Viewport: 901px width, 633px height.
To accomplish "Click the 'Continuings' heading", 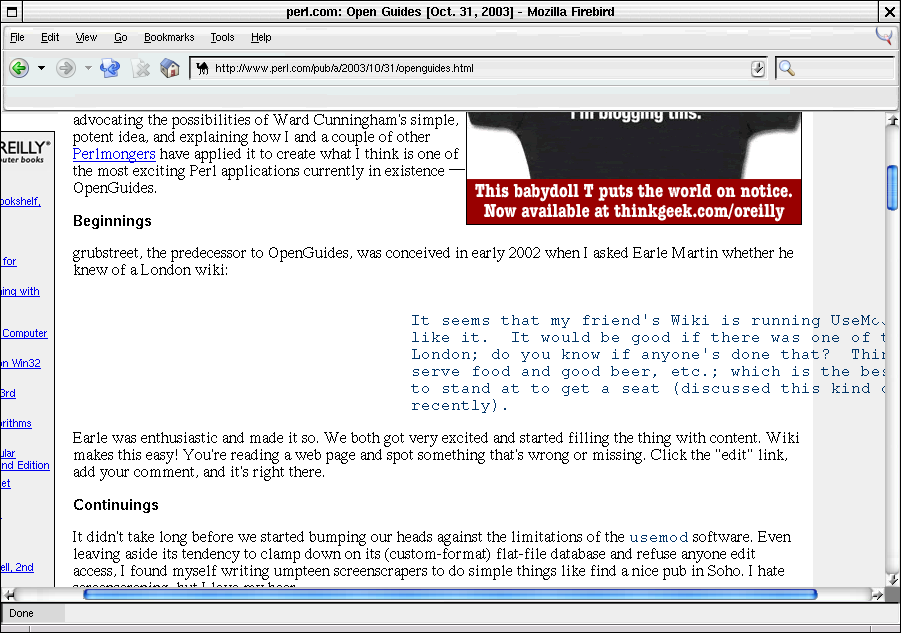I will (x=115, y=505).
